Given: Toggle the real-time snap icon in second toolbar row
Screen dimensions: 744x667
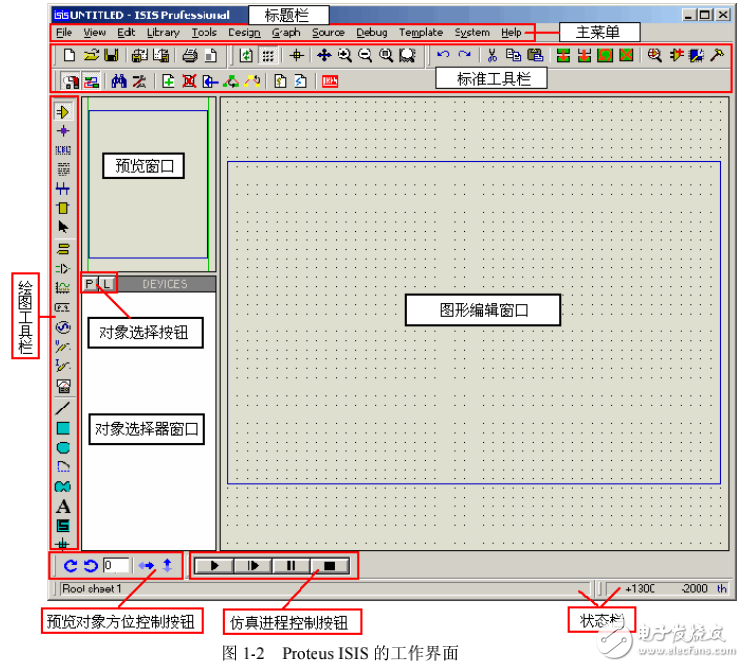Looking at the screenshot, I should (71, 82).
